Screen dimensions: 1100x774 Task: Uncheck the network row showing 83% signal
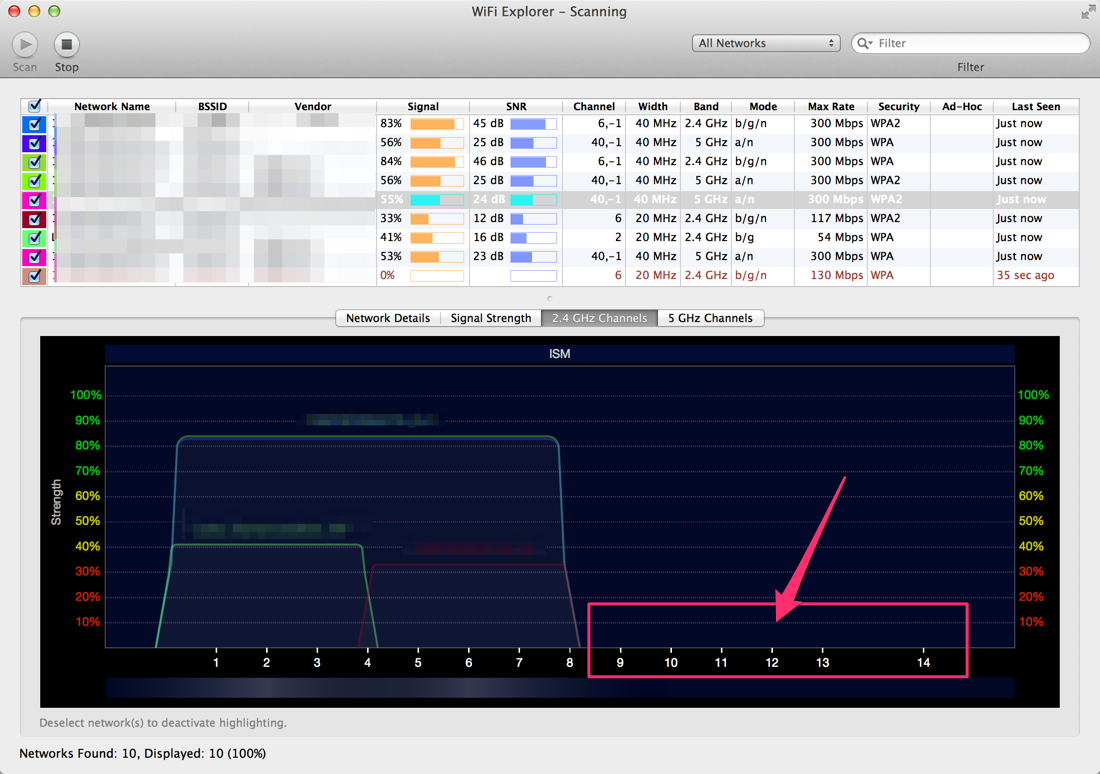pos(34,124)
